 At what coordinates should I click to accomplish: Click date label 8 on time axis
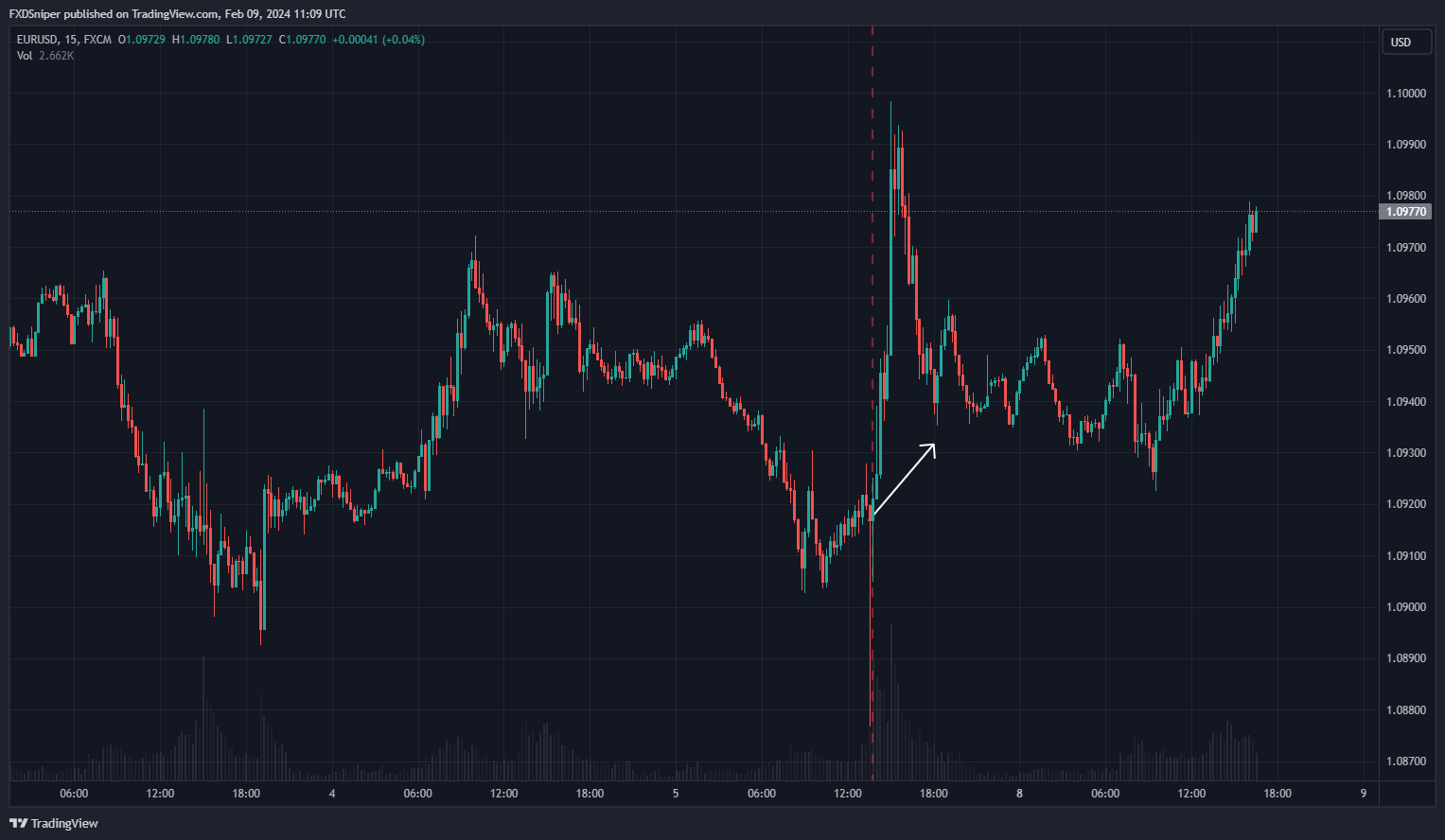[x=1019, y=794]
